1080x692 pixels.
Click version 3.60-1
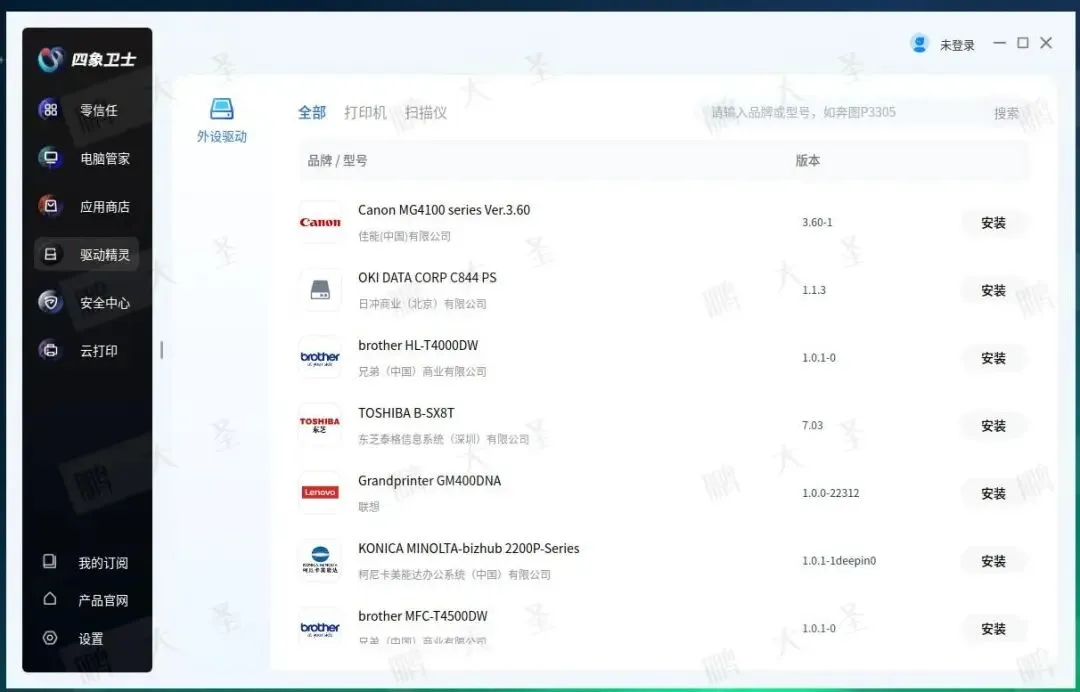tap(817, 222)
